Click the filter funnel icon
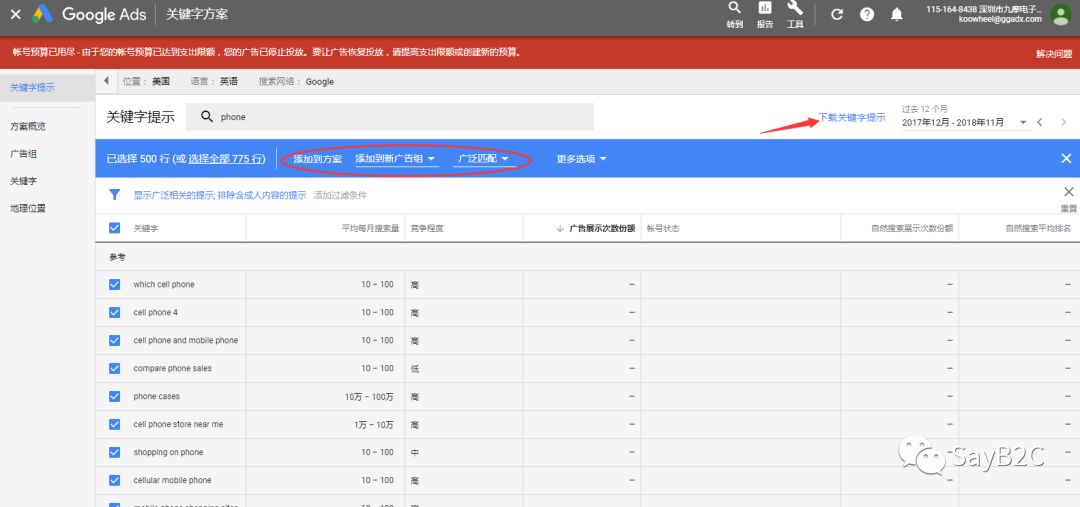 114,195
